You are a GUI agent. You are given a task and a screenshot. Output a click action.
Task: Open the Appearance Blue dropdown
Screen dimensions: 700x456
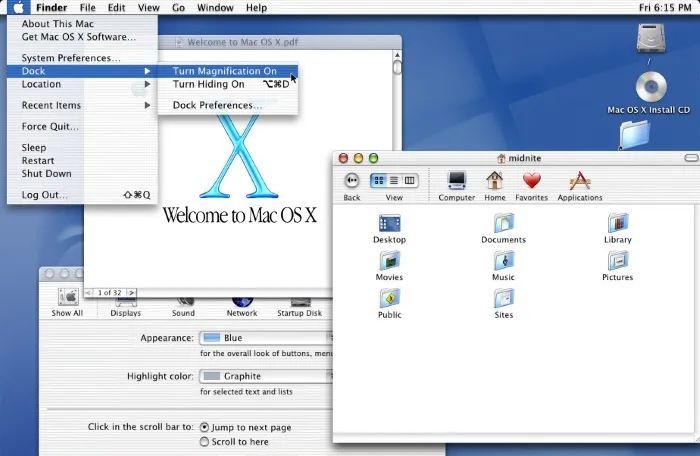click(266, 338)
